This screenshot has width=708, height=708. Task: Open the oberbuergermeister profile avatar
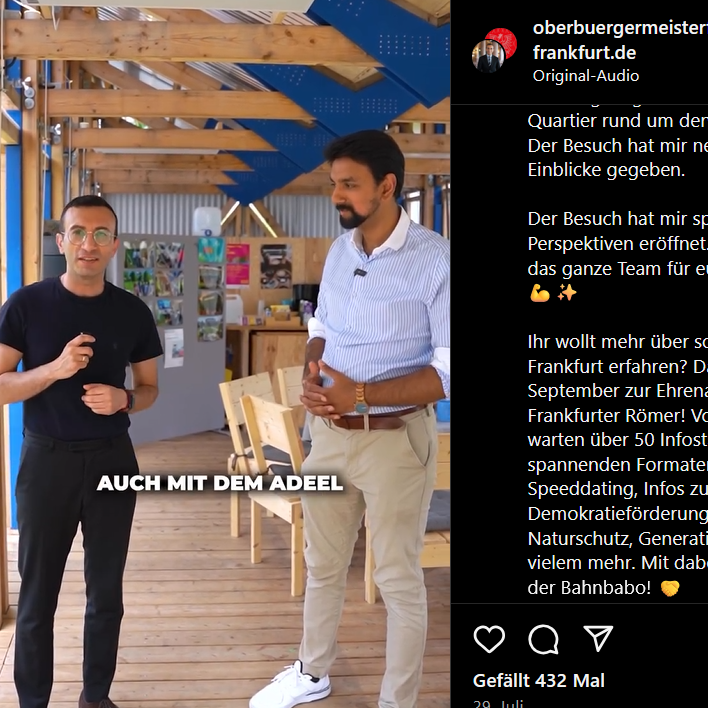coord(488,56)
